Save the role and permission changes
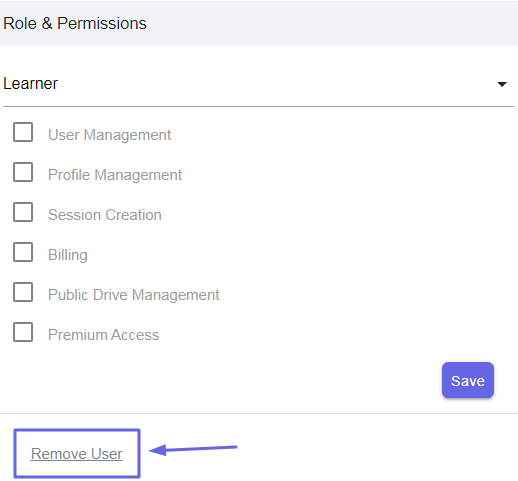The image size is (518, 481). point(468,380)
